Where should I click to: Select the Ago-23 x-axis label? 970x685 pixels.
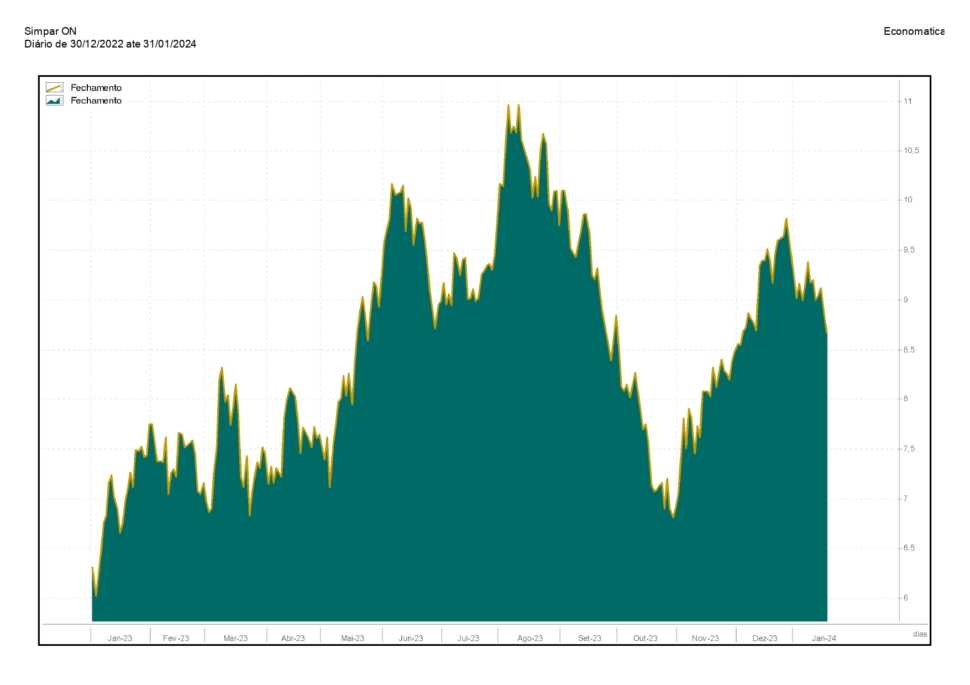[x=530, y=638]
